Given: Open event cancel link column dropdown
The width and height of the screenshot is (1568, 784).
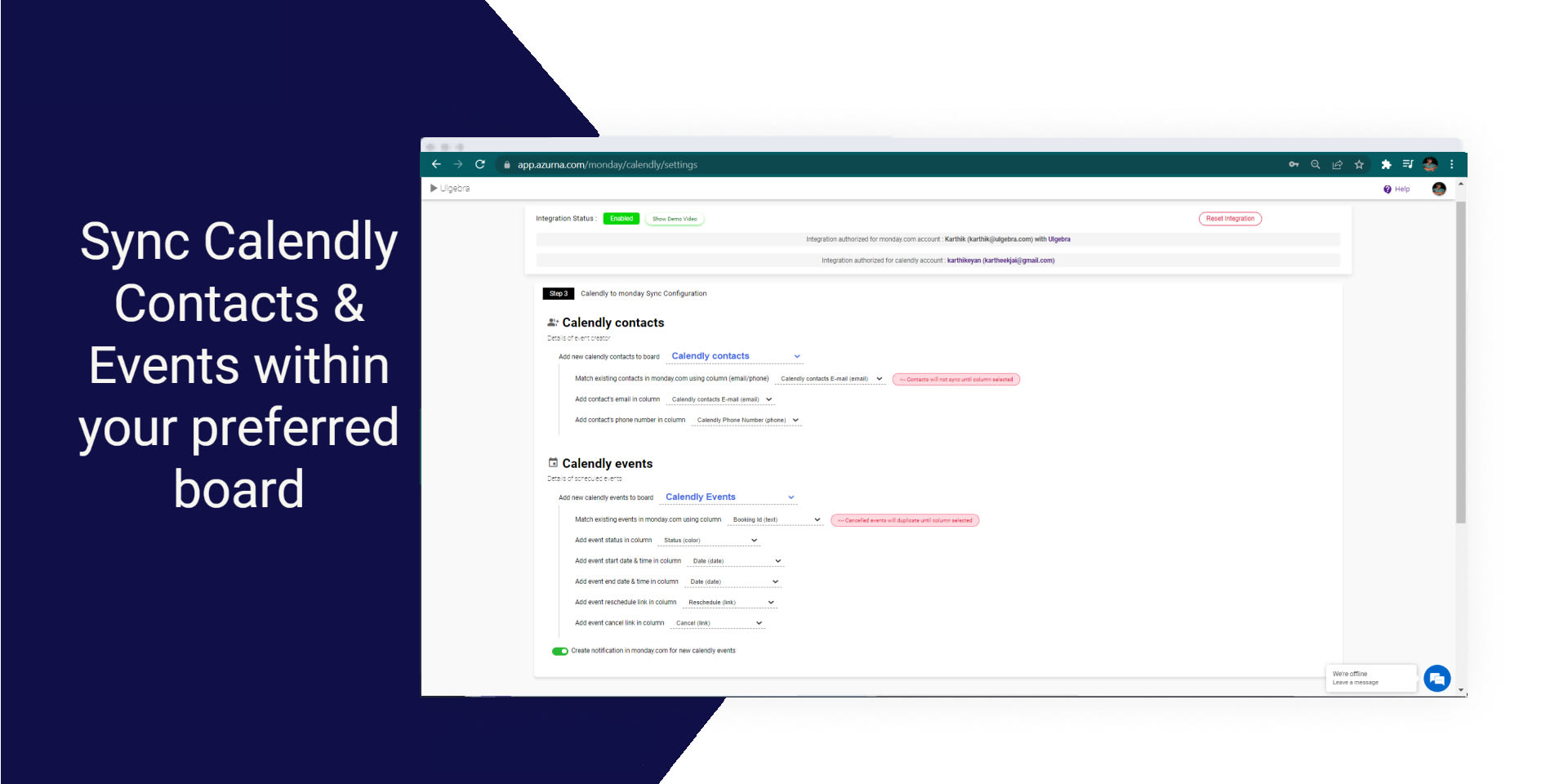Looking at the screenshot, I should pyautogui.click(x=718, y=623).
